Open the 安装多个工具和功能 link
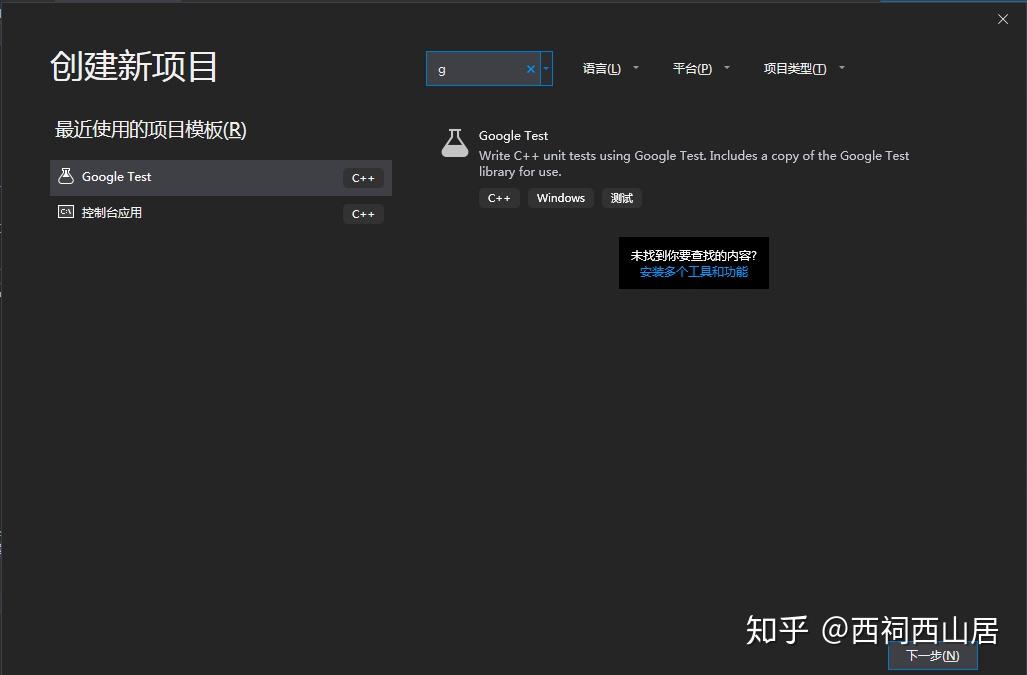Screen dimensions: 1027x675 694,272
